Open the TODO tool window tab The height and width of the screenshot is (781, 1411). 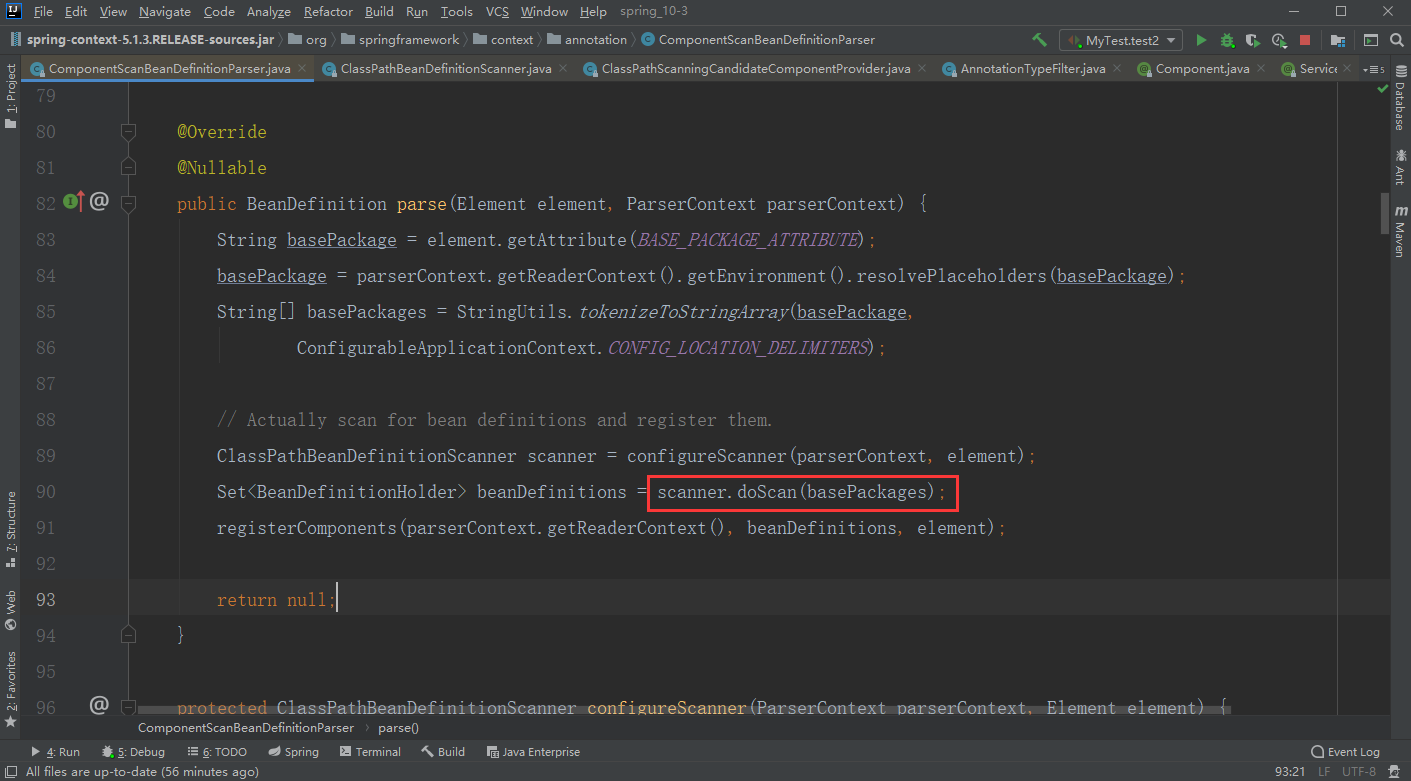(216, 752)
